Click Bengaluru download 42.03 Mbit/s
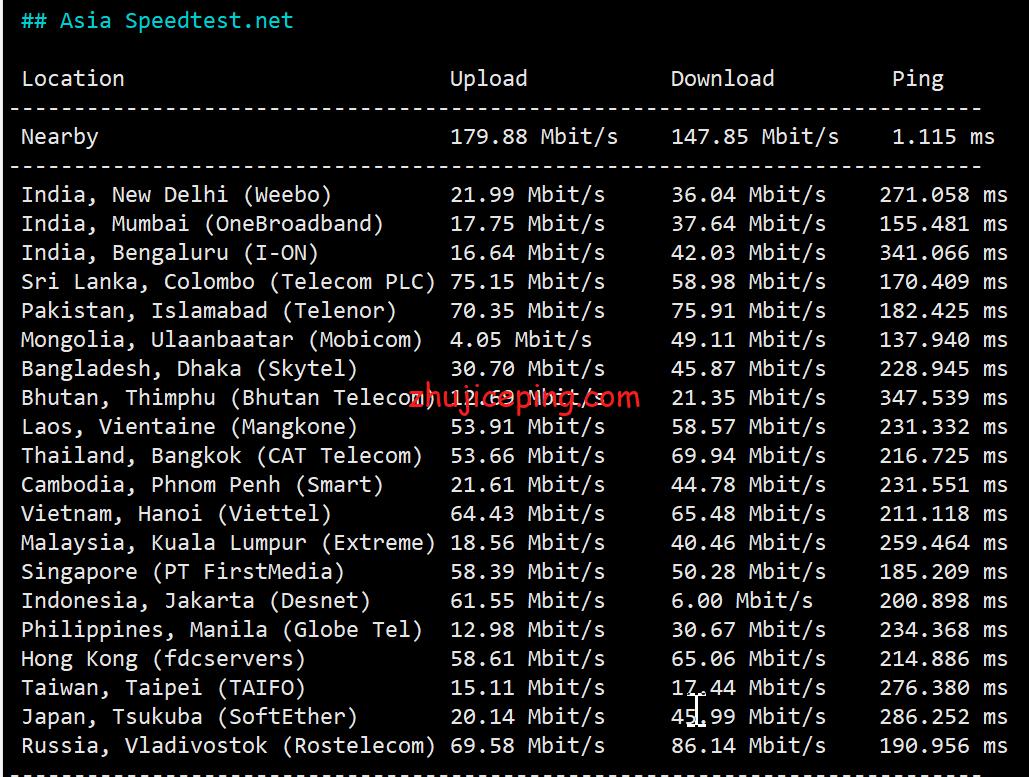Screen dimensions: 1029x777 (x=748, y=252)
